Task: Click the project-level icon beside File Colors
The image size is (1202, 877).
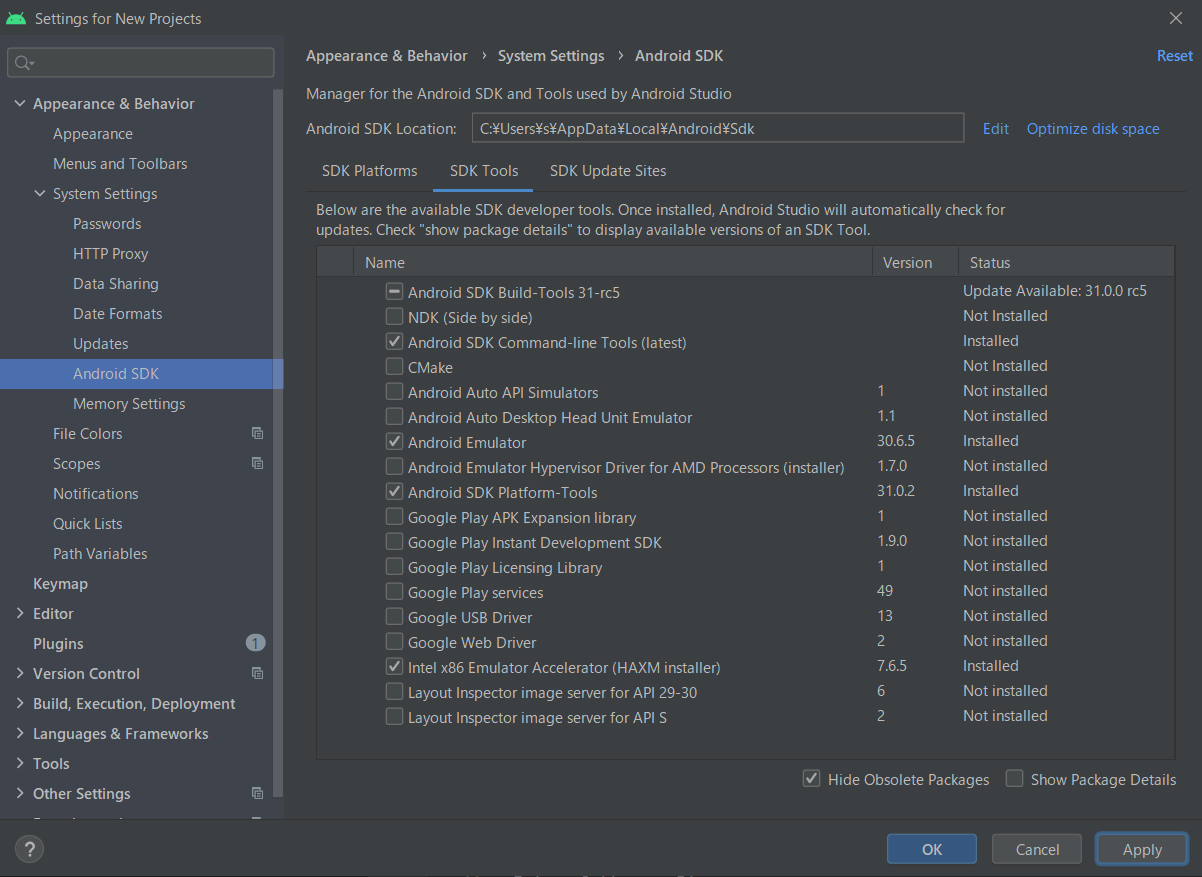Action: (257, 434)
